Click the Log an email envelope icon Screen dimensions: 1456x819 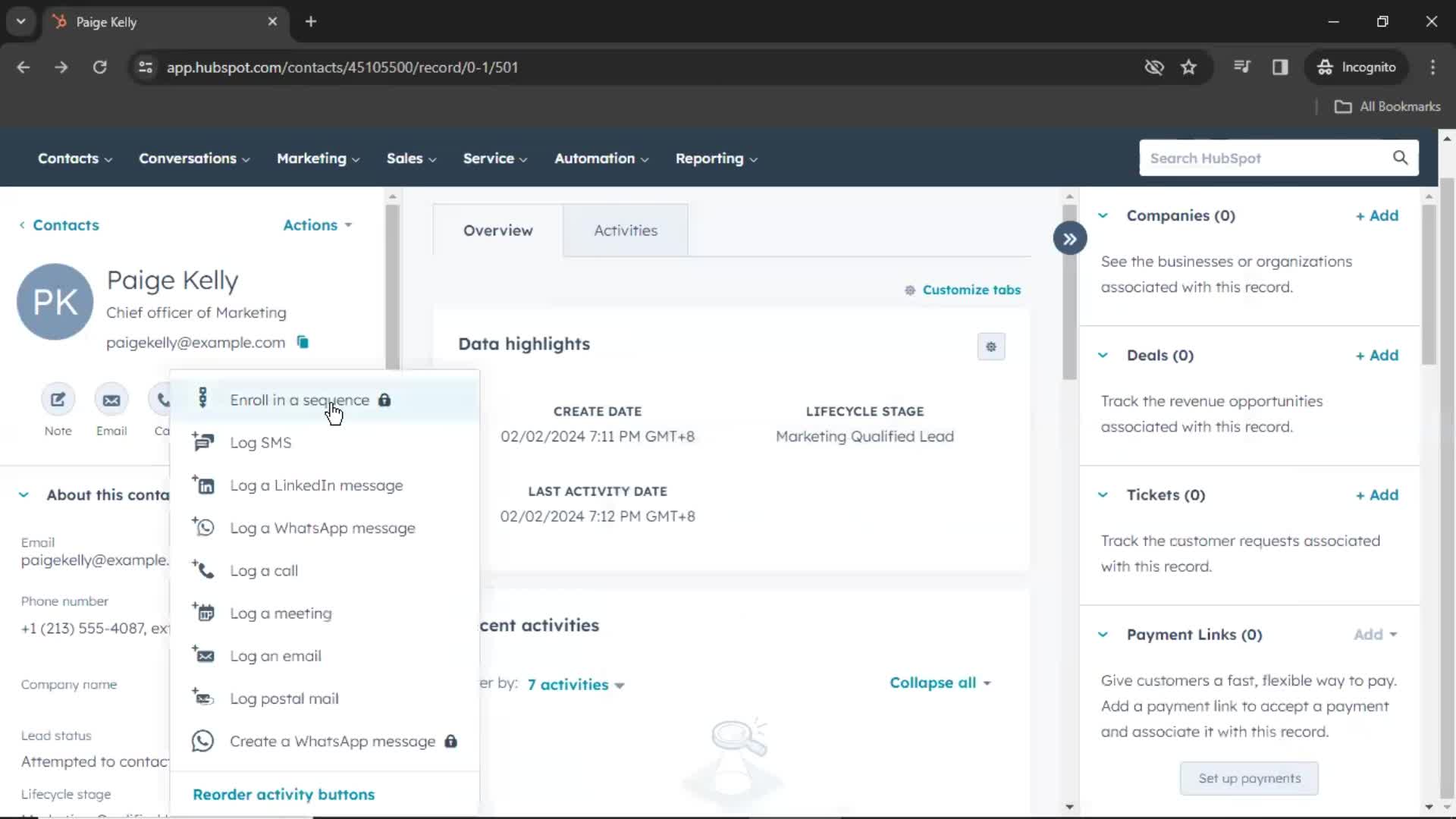pos(202,654)
